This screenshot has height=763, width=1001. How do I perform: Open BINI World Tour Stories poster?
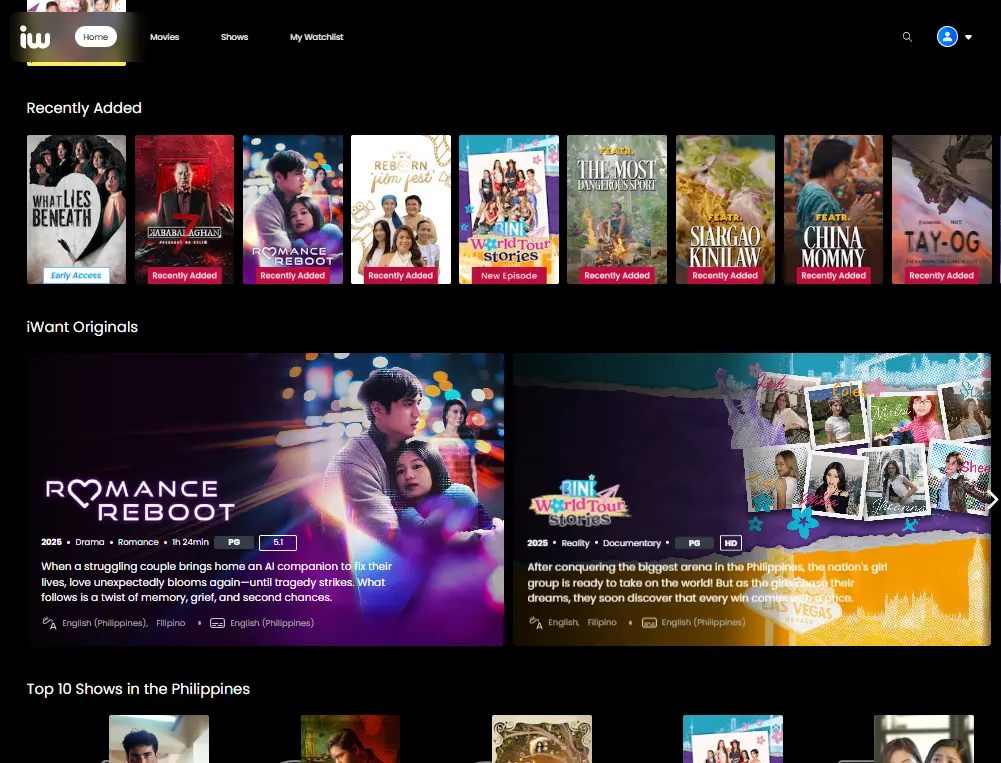coord(509,209)
